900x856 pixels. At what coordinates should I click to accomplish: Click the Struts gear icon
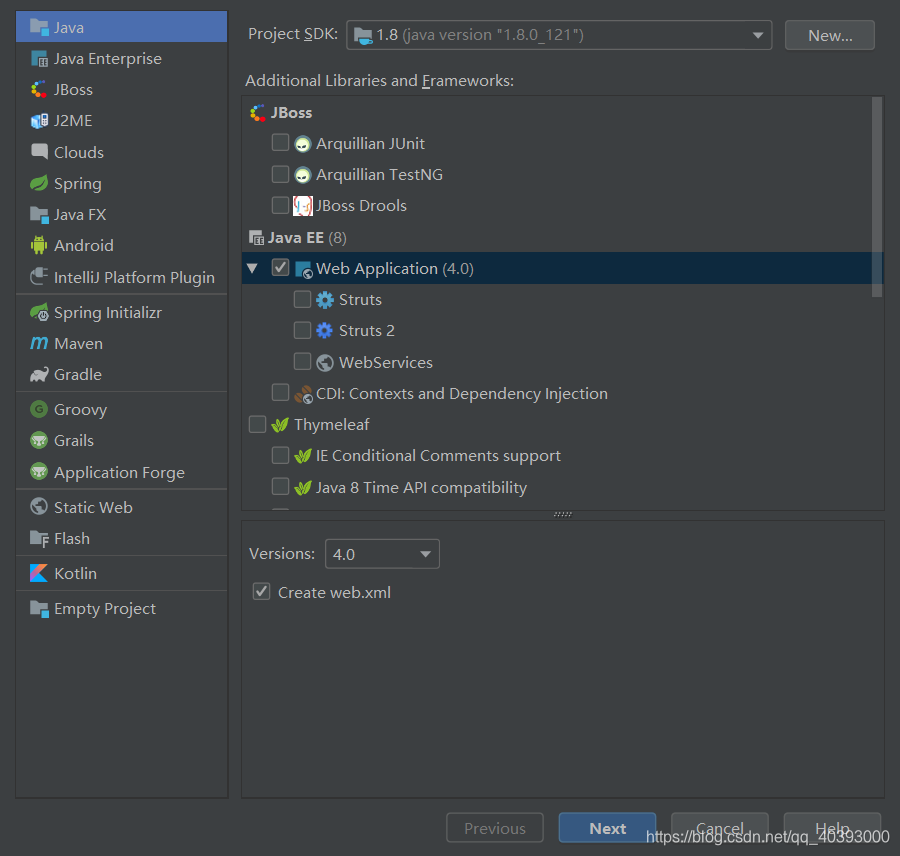325,300
